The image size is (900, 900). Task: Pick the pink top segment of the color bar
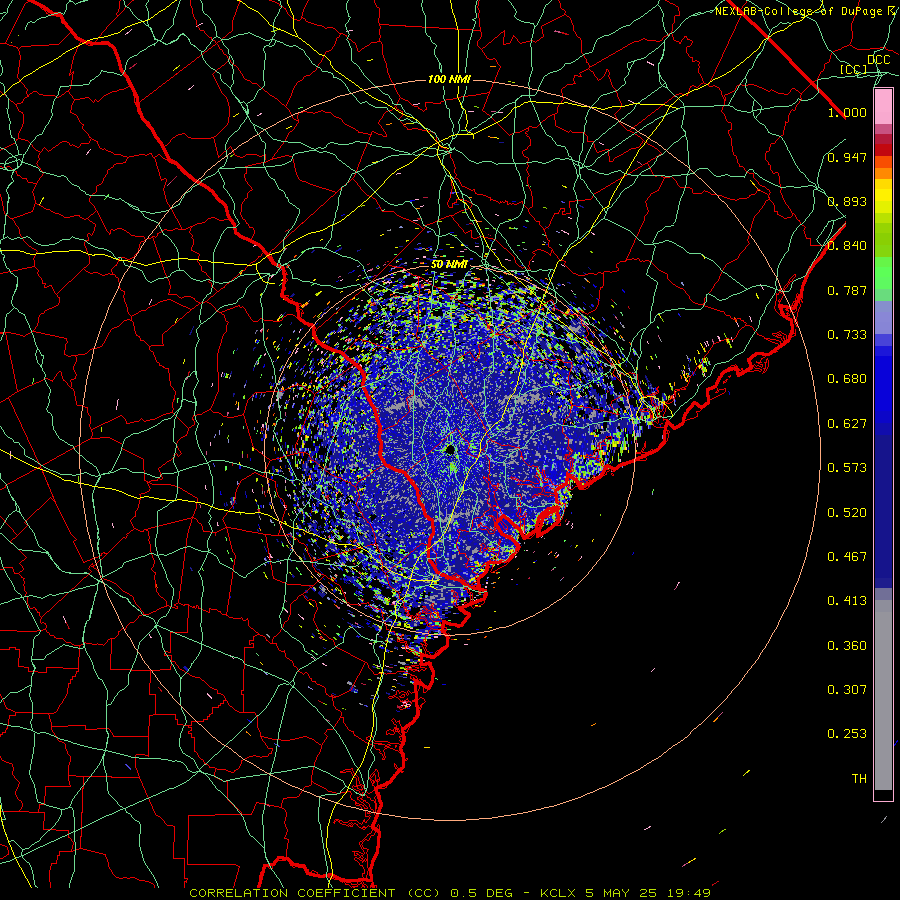tap(883, 107)
